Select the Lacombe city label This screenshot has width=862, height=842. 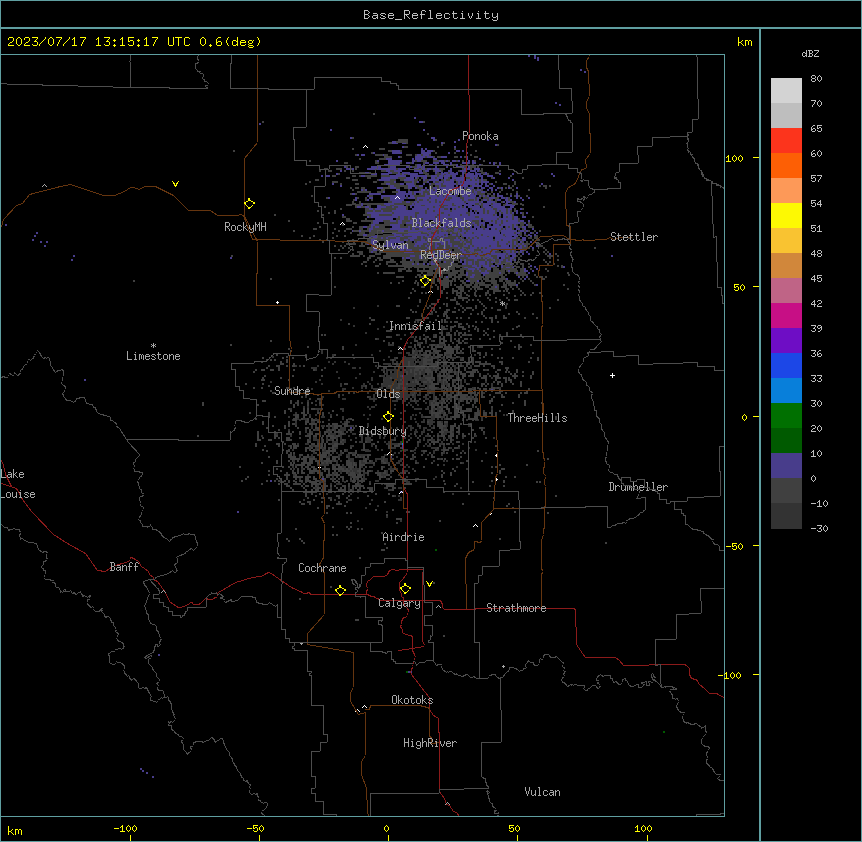pyautogui.click(x=450, y=191)
